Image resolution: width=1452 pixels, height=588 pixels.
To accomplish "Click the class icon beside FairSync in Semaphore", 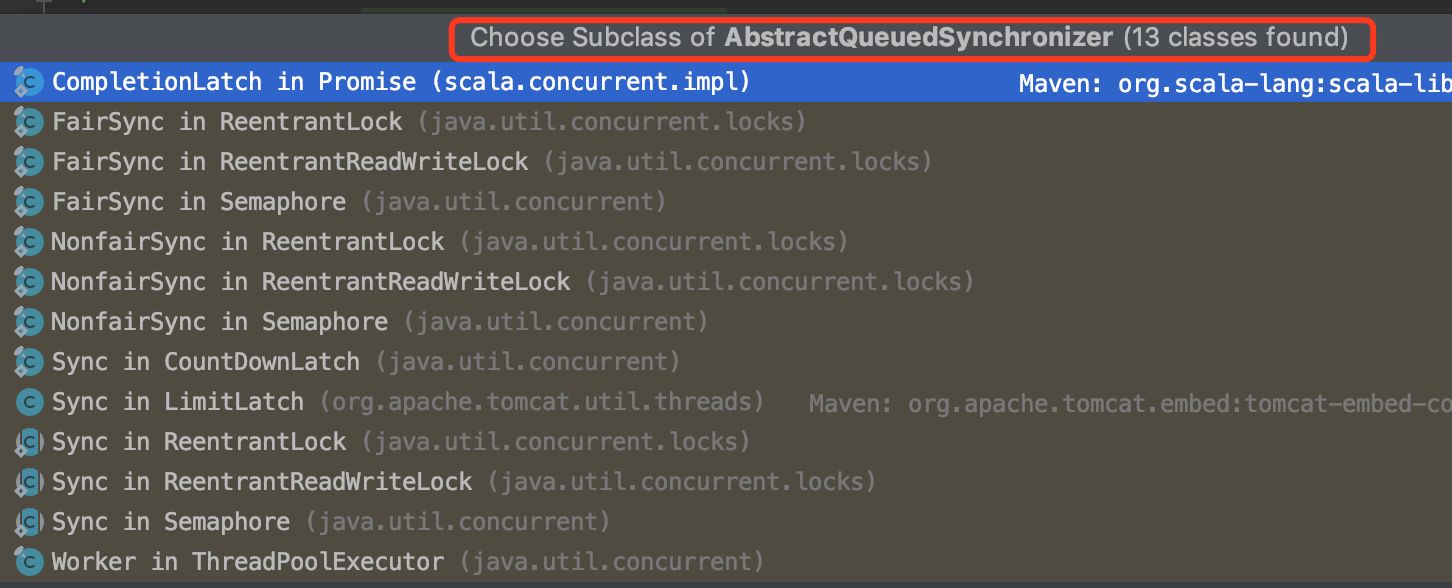I will point(27,201).
